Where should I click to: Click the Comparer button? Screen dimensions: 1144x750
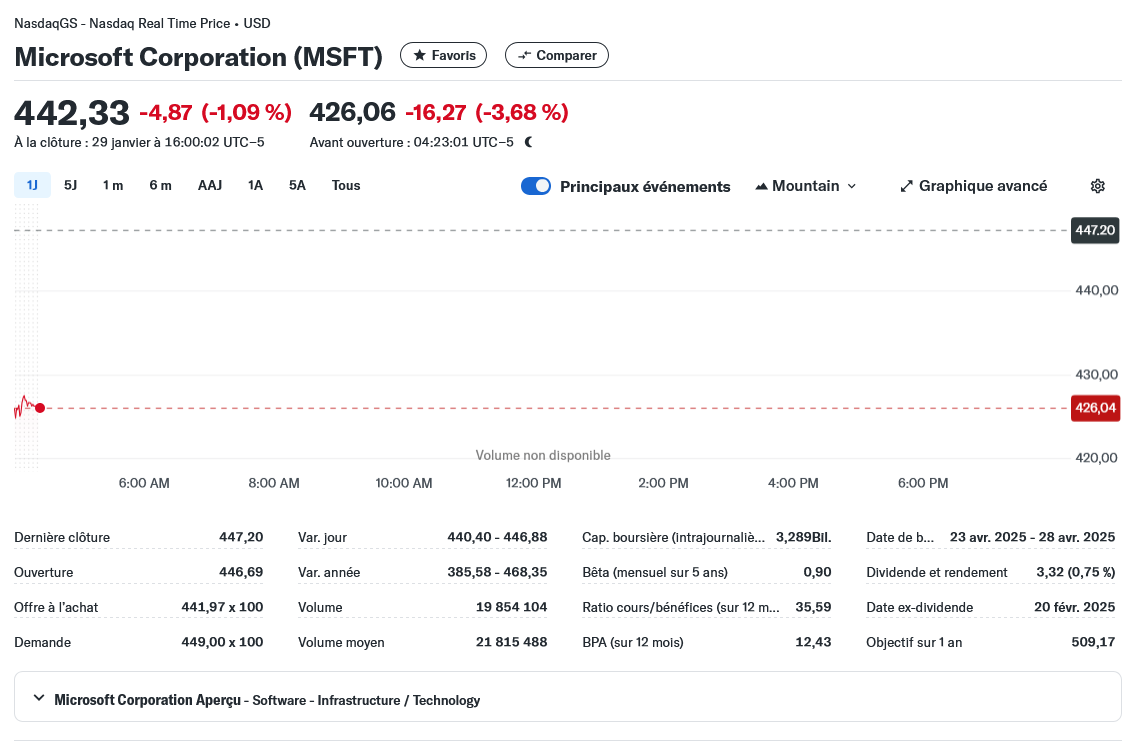point(557,55)
